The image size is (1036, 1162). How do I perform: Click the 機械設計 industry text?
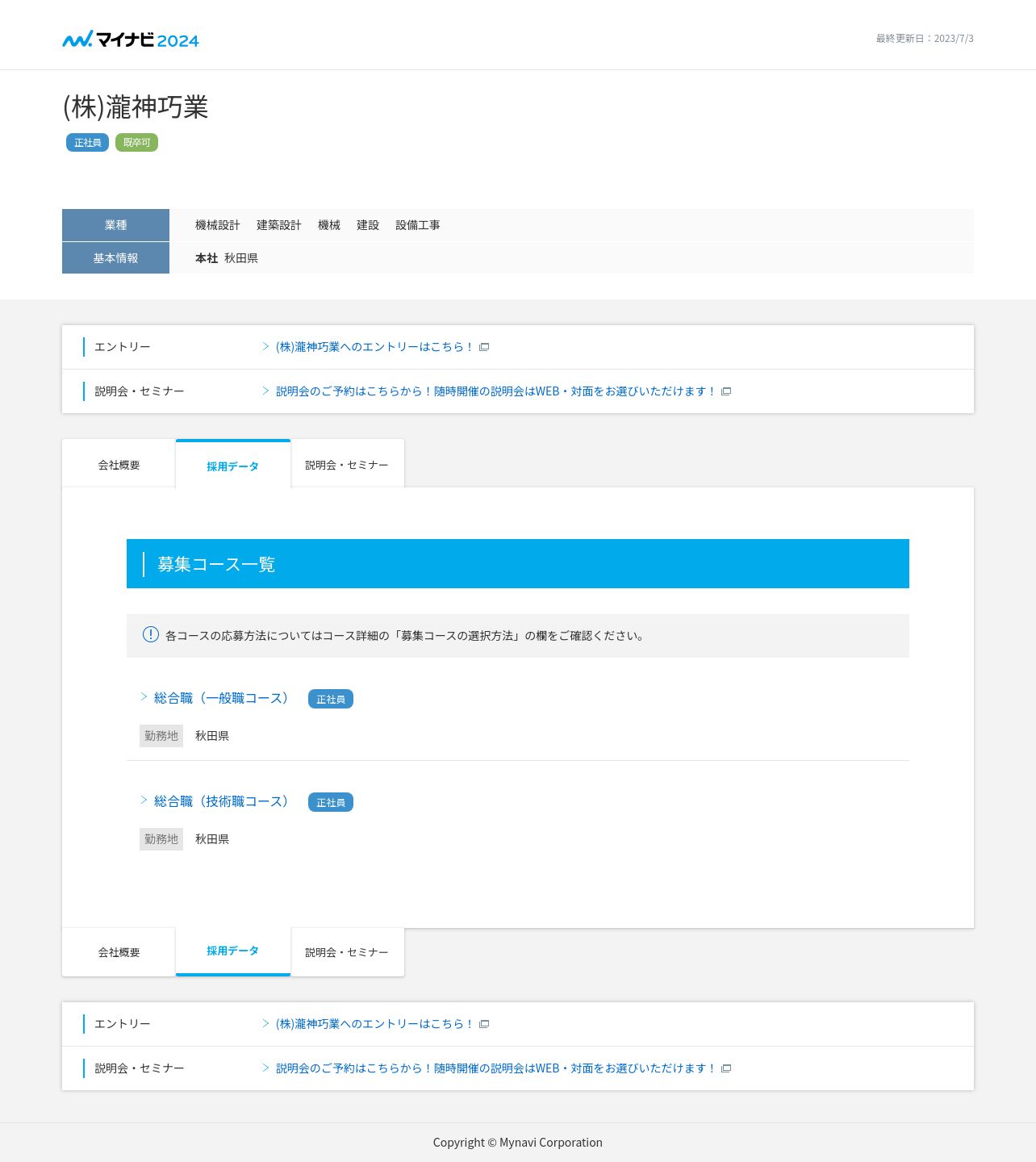[x=218, y=225]
